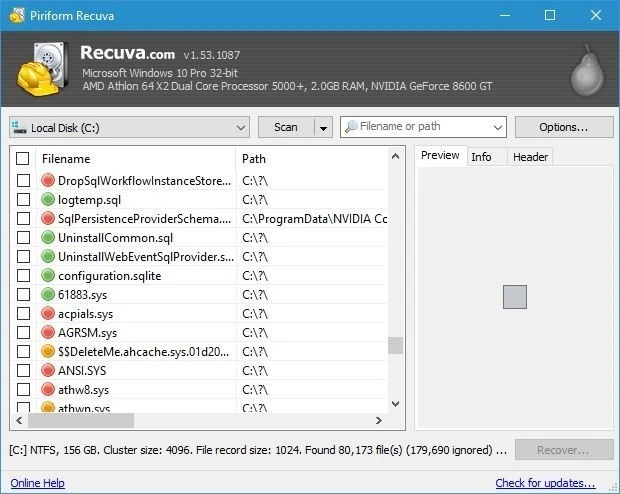Check the box for athw8.sys

pos(23,389)
